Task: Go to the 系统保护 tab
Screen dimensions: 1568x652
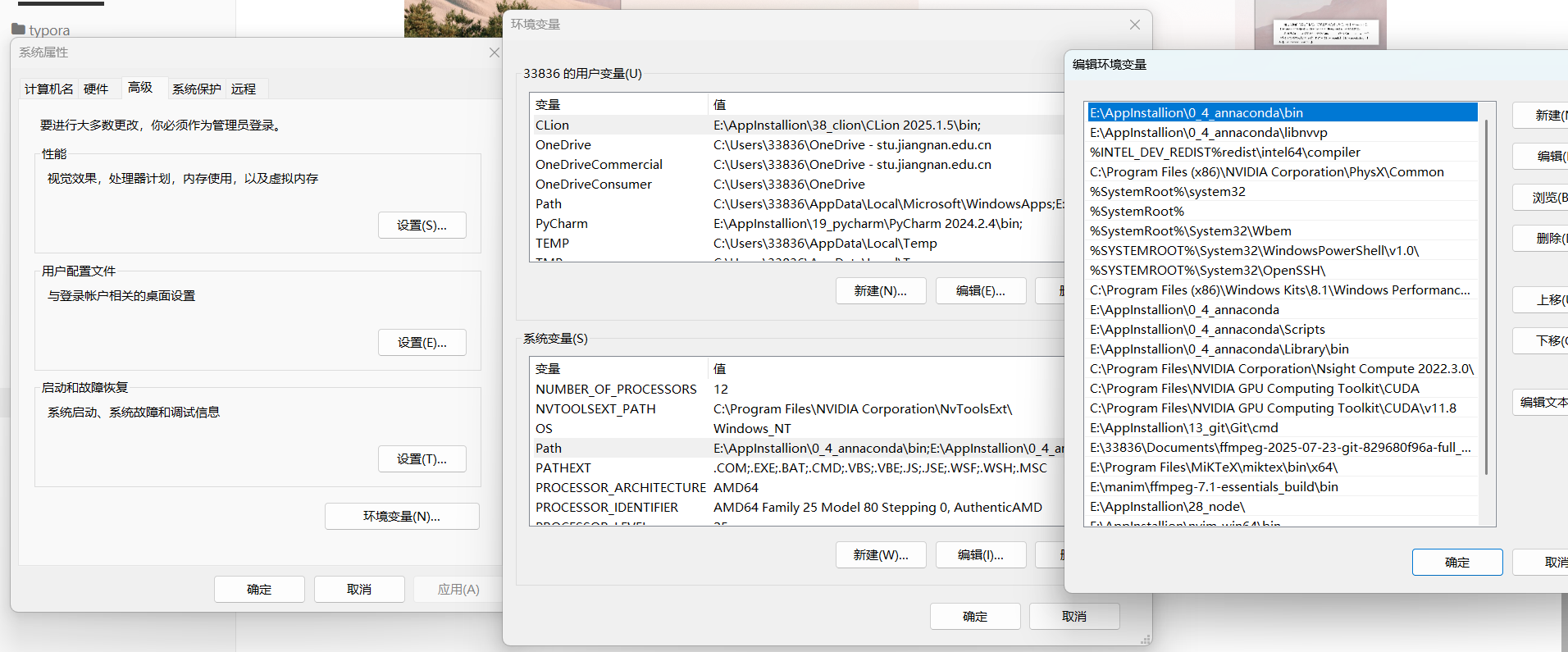Action: pyautogui.click(x=197, y=89)
